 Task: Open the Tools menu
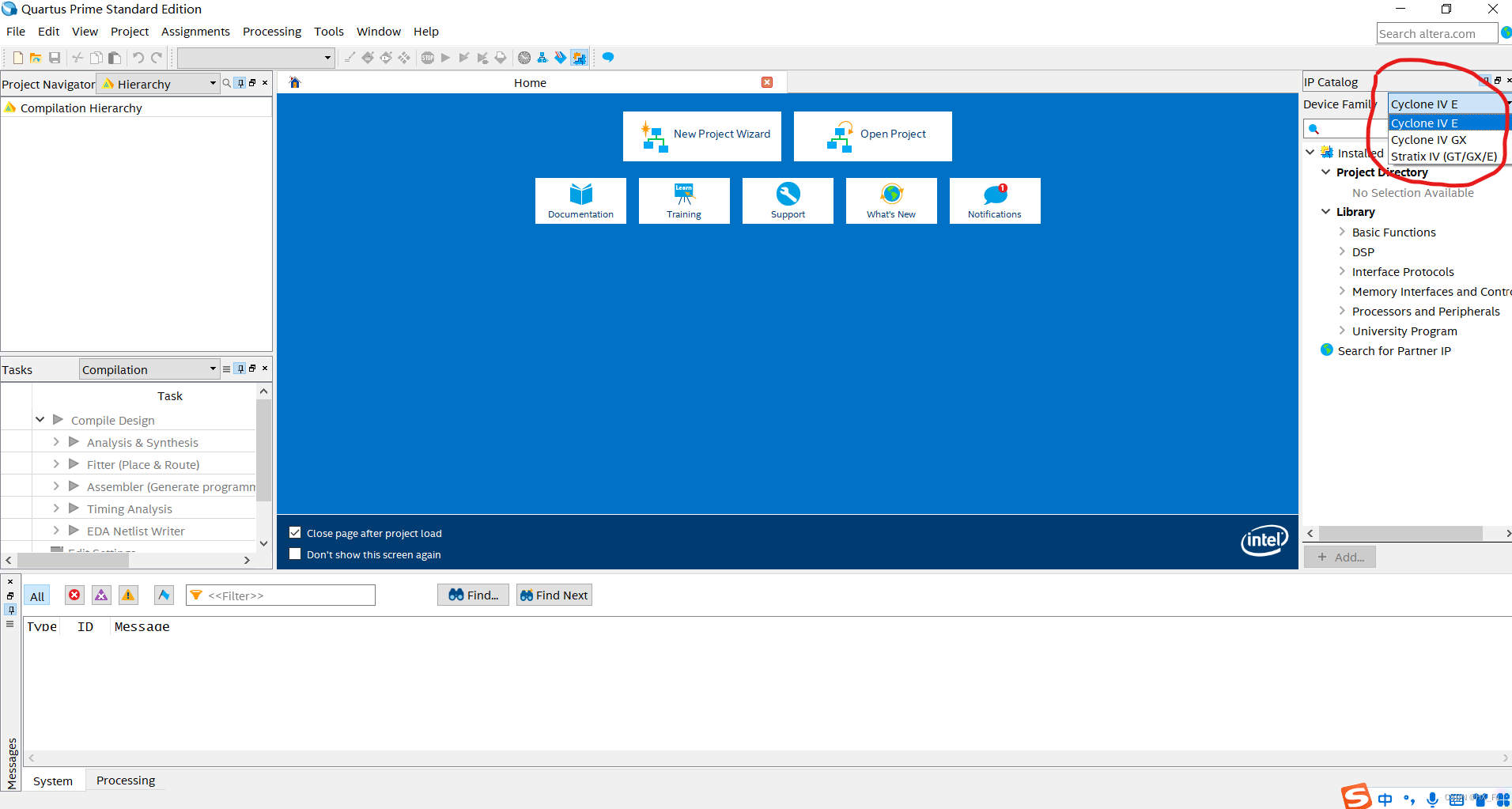[329, 32]
